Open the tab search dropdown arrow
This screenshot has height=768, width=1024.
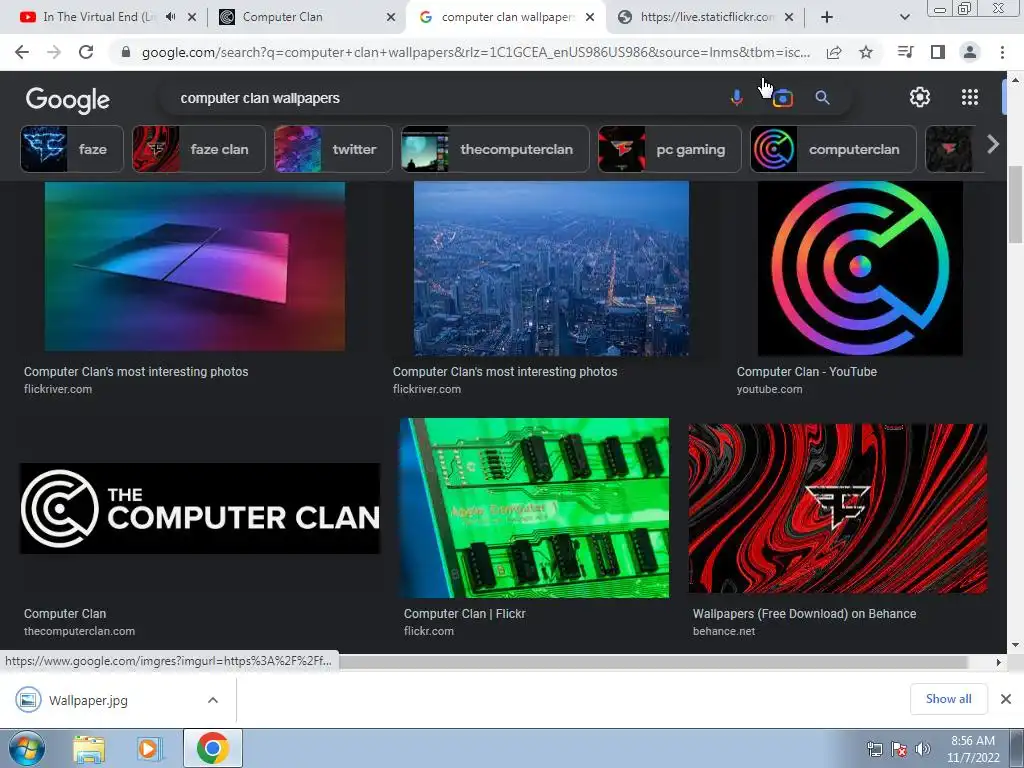pyautogui.click(x=904, y=17)
